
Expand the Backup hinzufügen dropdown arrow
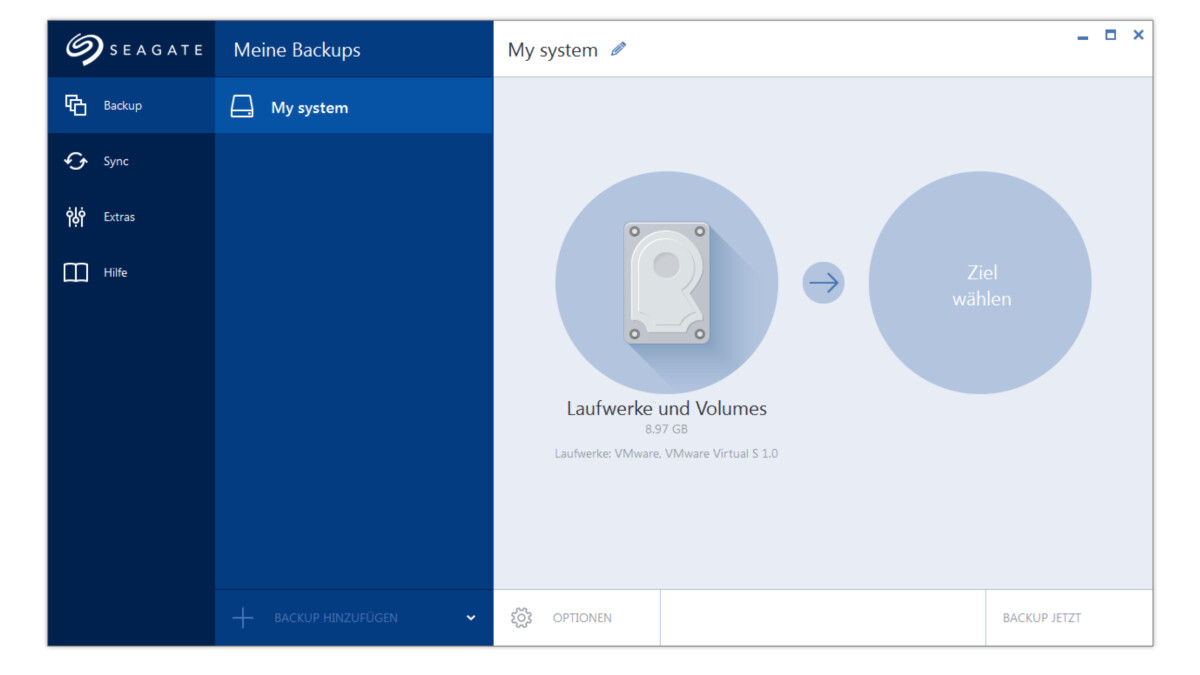point(471,618)
